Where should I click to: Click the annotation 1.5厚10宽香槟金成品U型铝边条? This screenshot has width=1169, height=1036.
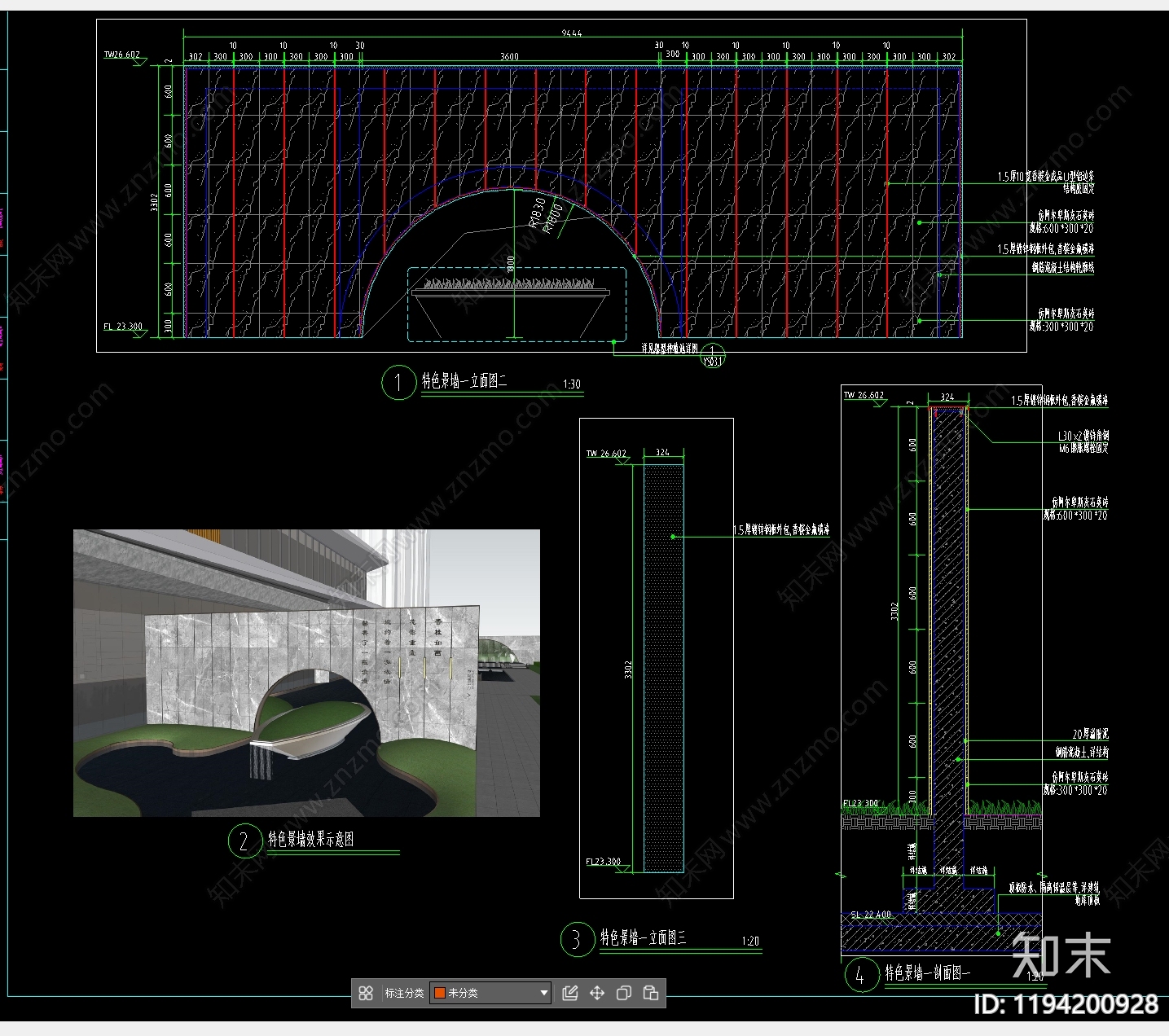point(1046,176)
